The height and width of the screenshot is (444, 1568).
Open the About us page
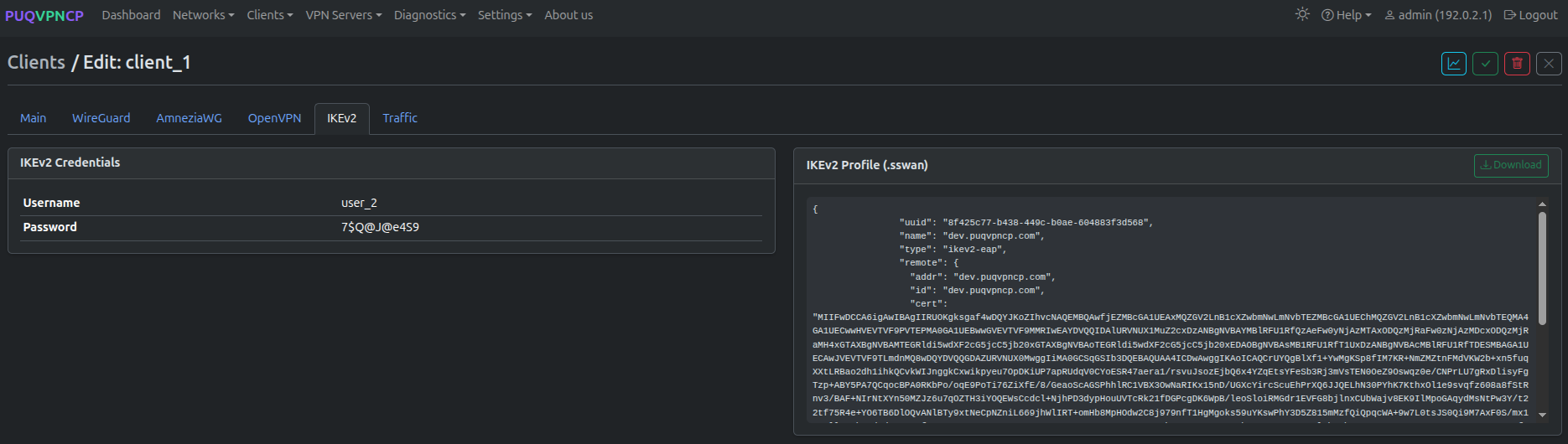point(569,15)
